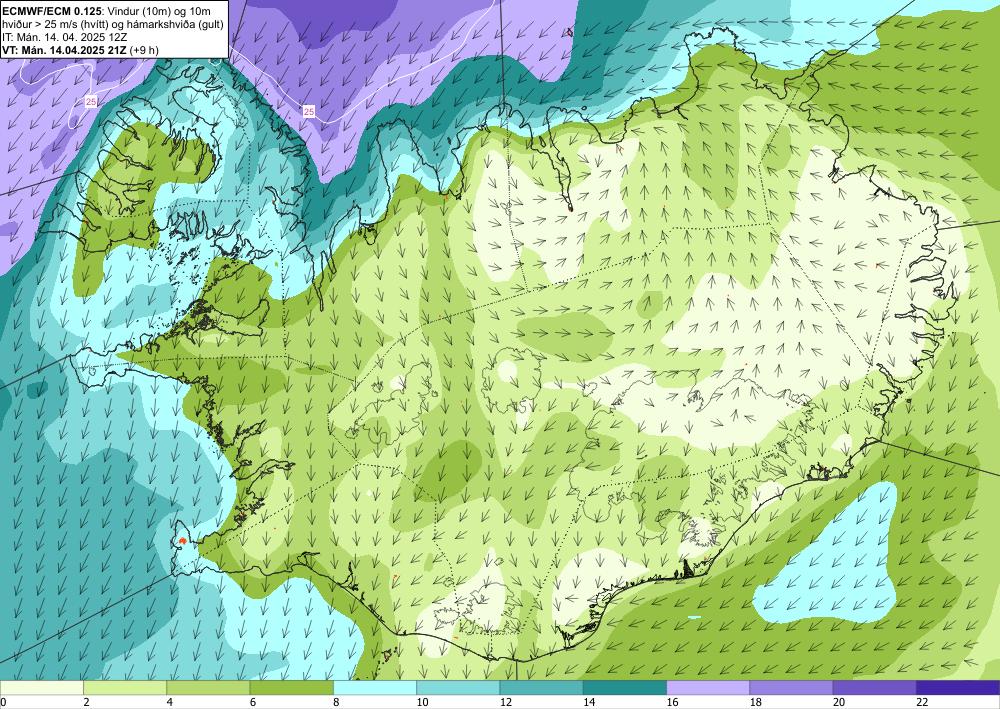Click the "25" gust label above the northwest peninsula
This screenshot has height=709, width=1000.
[x=91, y=101]
